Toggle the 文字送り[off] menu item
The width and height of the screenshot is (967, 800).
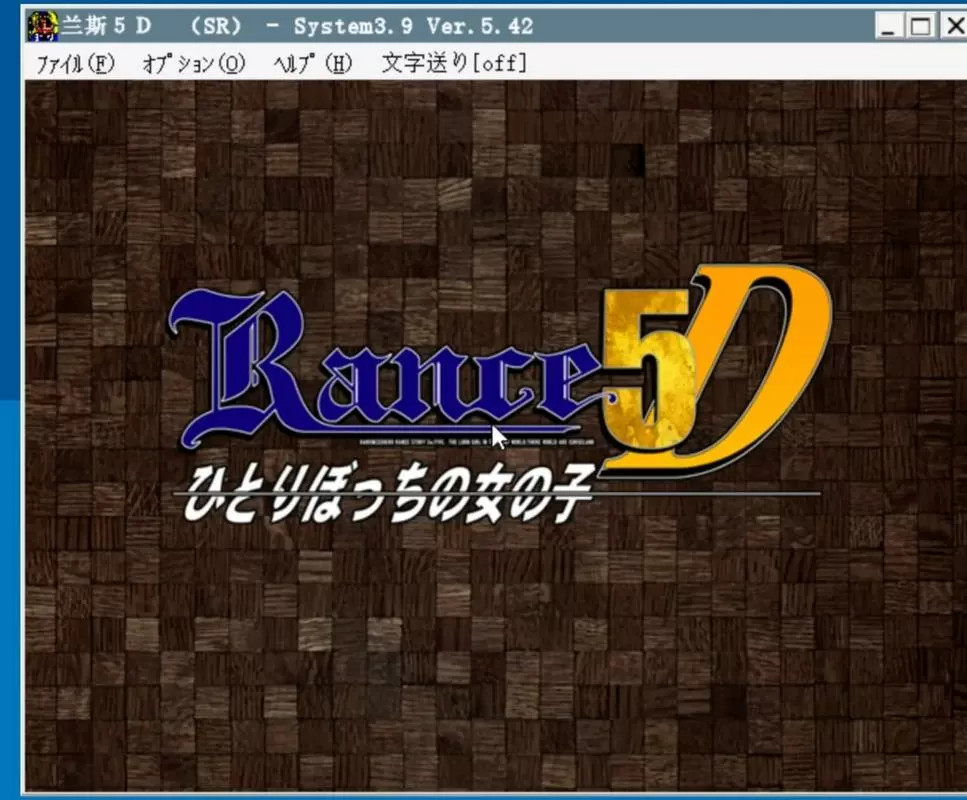(455, 63)
